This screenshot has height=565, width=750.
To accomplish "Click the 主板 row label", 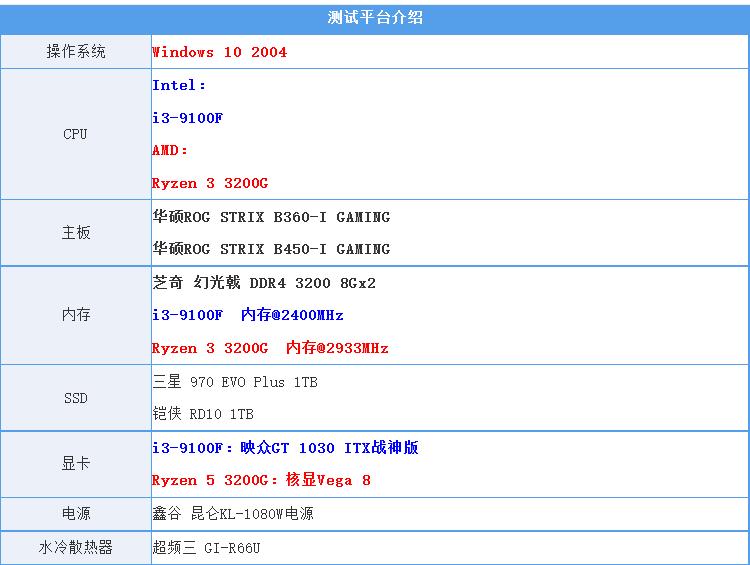I will coord(76,233).
